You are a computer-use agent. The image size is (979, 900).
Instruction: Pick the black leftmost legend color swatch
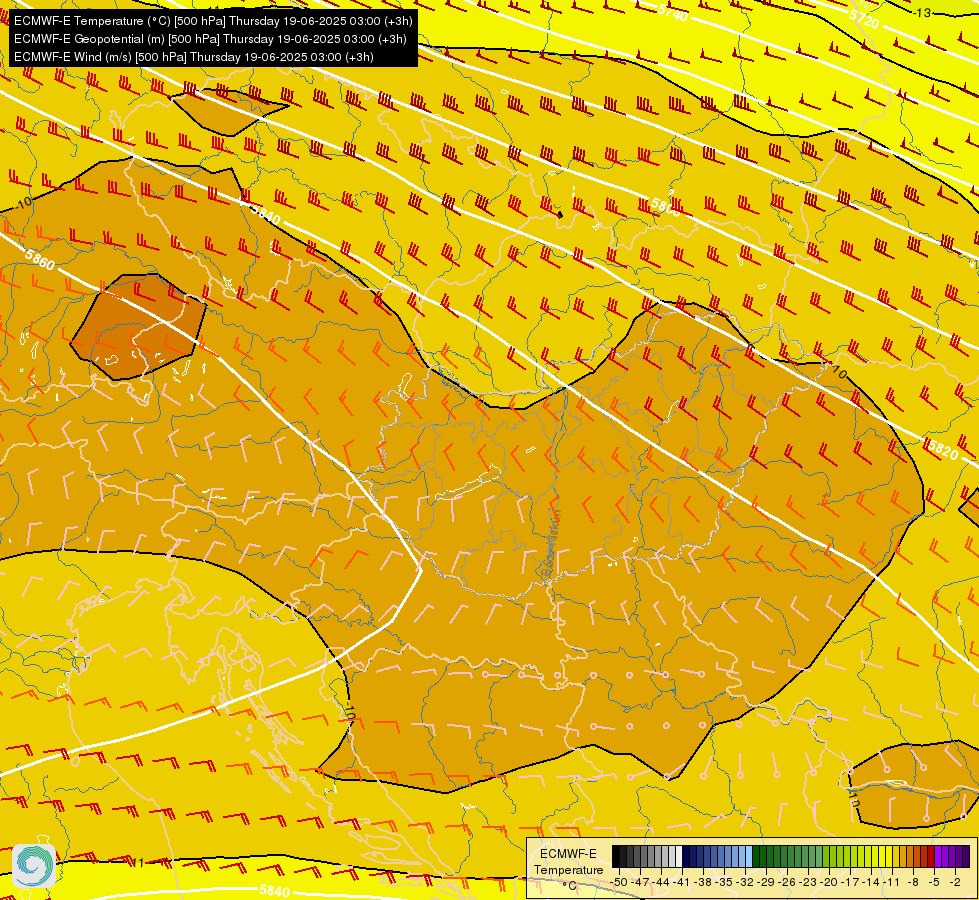click(616, 856)
